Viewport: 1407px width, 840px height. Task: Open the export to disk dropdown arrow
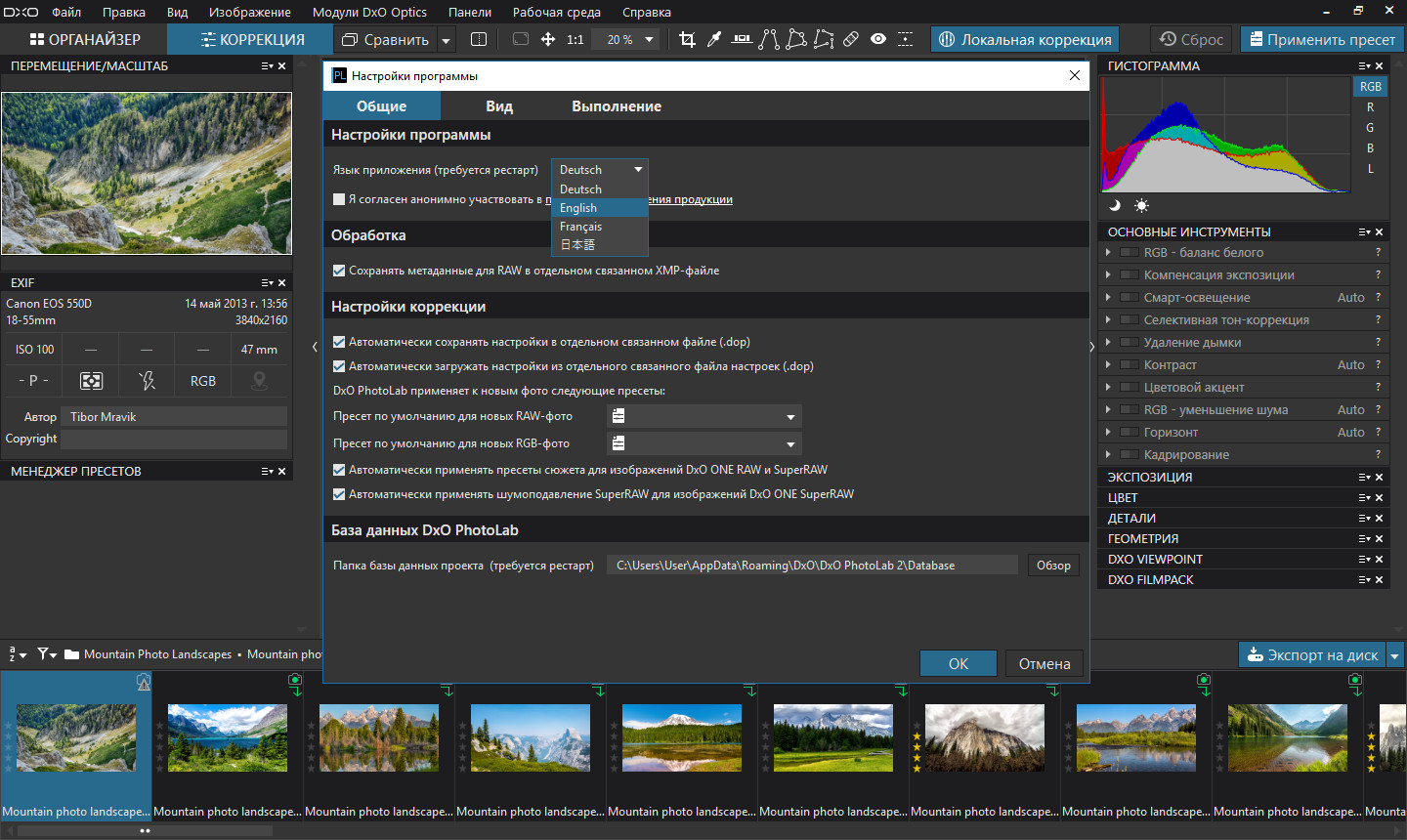point(1395,655)
